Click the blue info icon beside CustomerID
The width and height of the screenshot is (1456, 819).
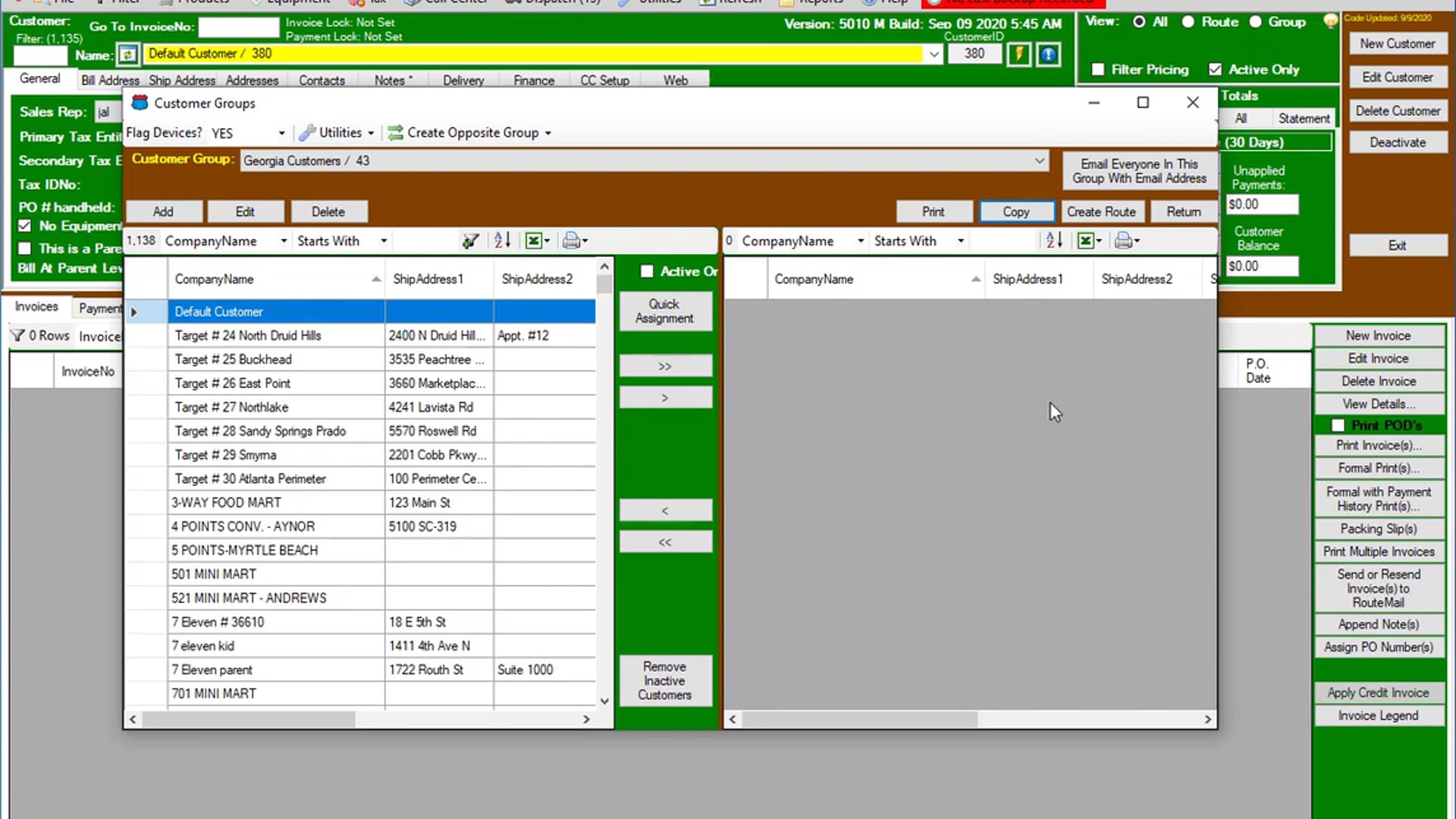coord(1048,55)
